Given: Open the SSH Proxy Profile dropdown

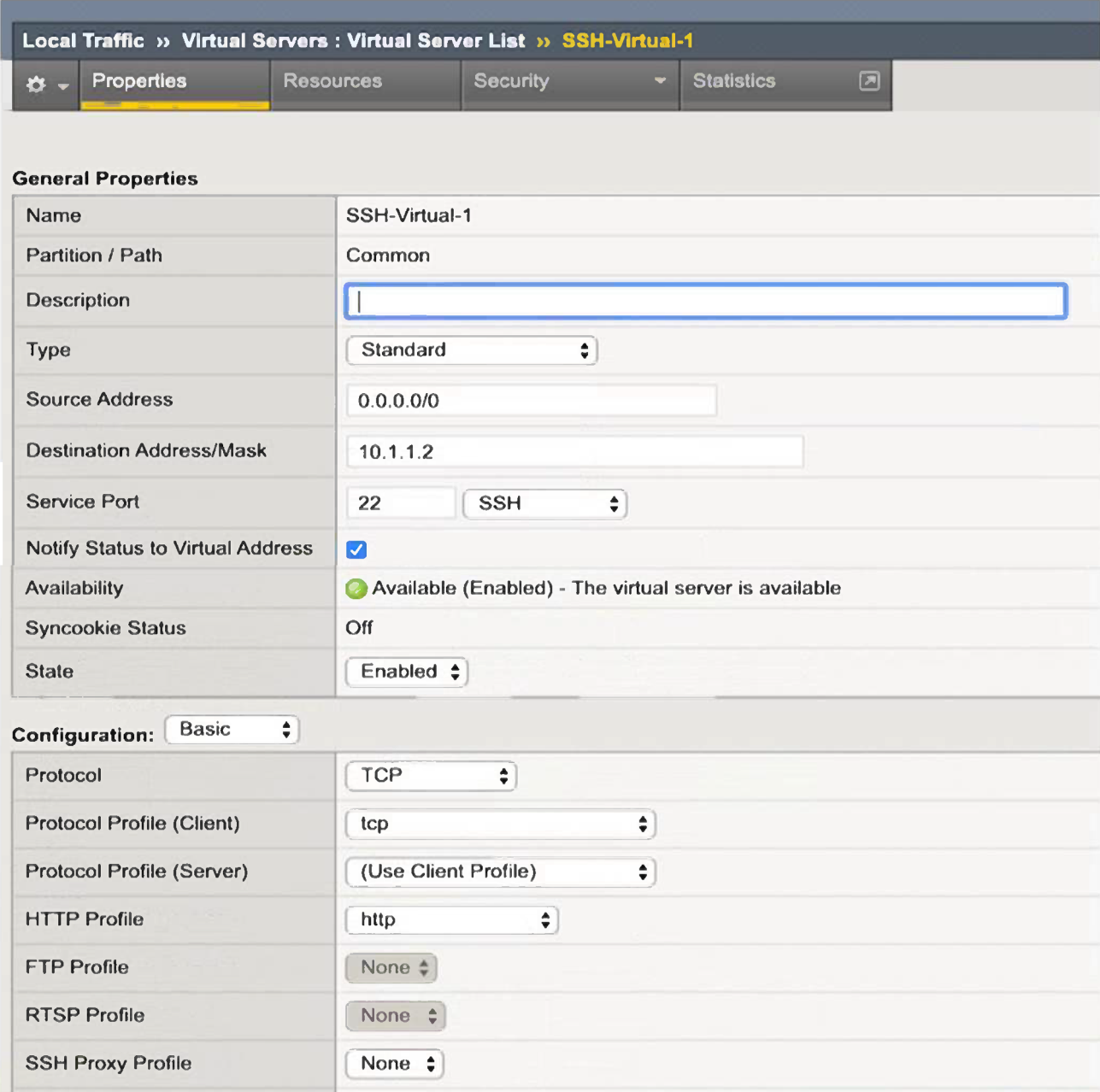Looking at the screenshot, I should click(394, 1064).
